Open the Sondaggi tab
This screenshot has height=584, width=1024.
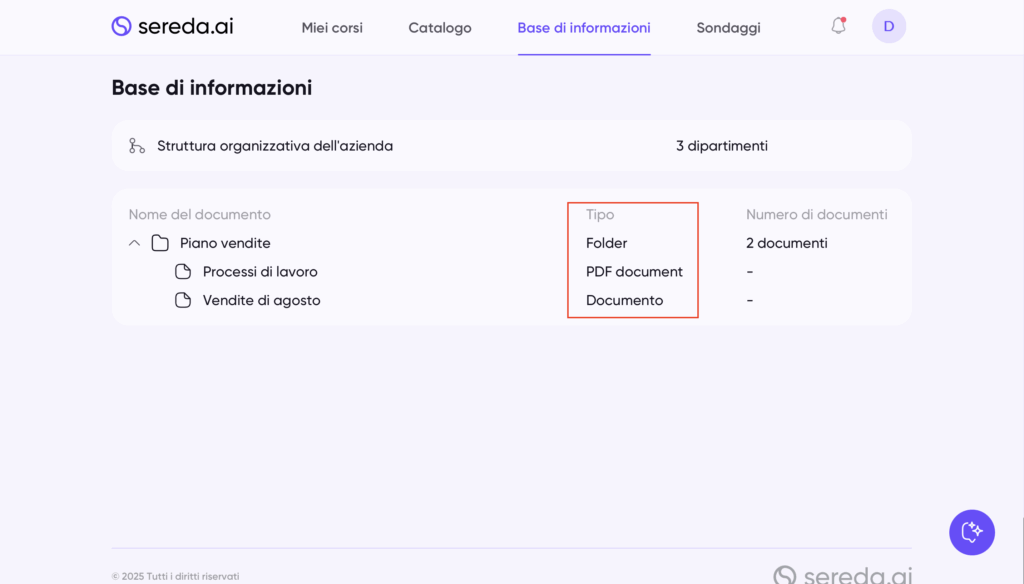(x=728, y=28)
